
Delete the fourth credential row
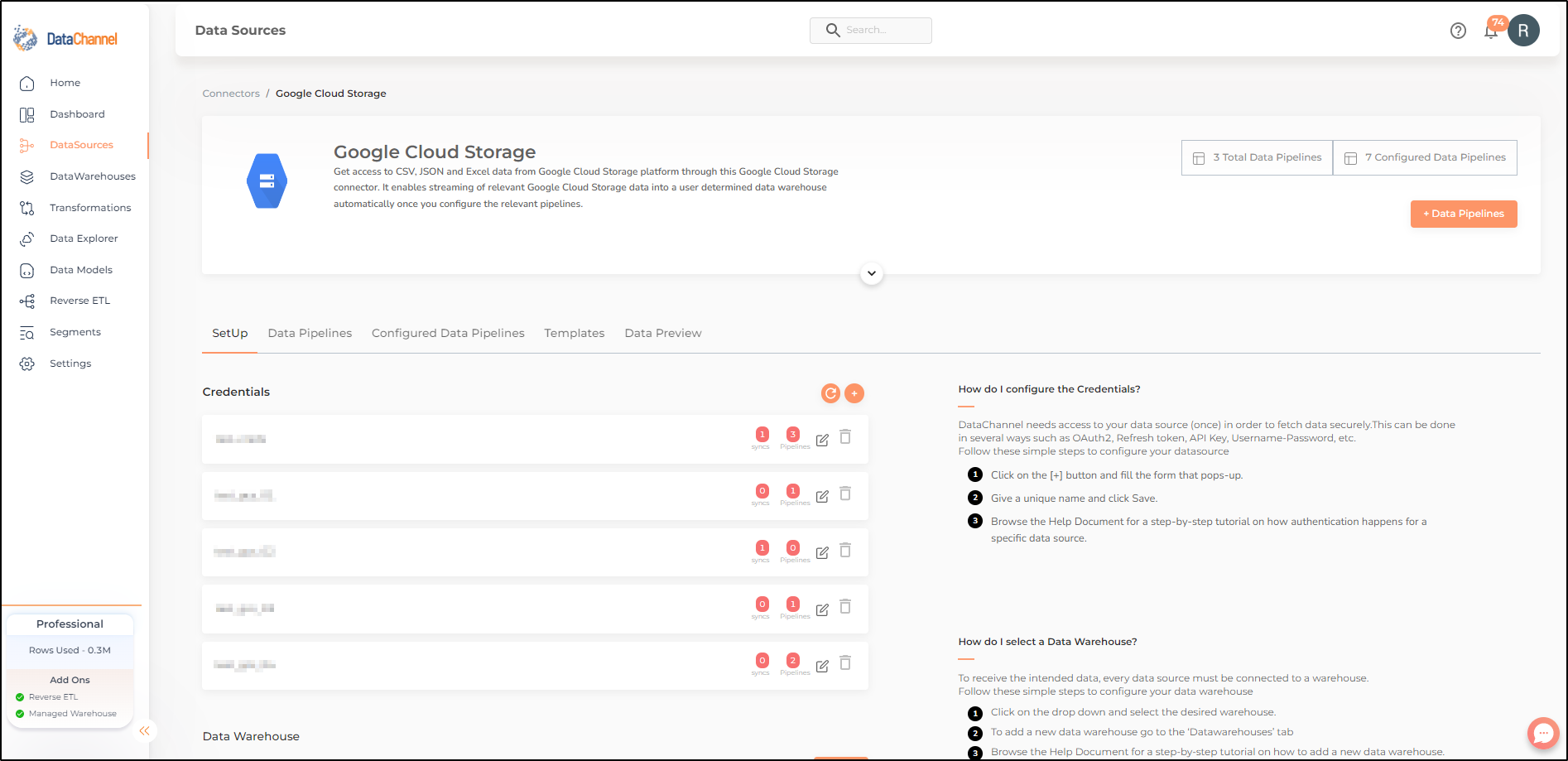point(845,607)
